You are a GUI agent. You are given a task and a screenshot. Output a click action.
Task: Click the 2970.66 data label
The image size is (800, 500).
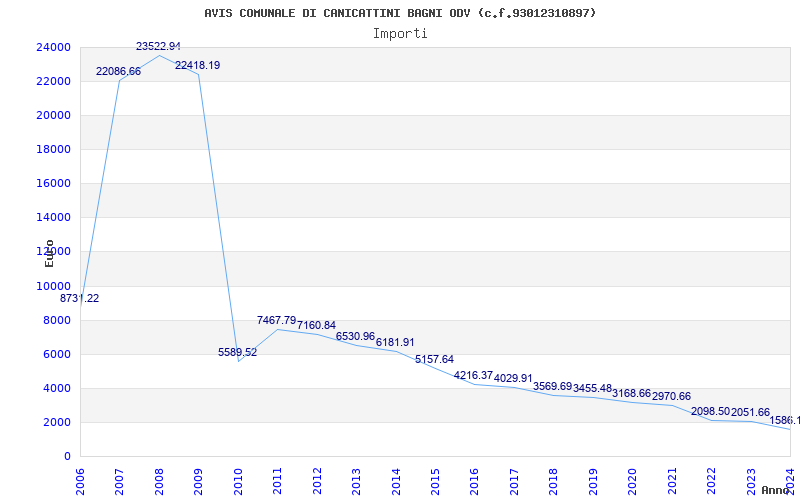[671, 396]
